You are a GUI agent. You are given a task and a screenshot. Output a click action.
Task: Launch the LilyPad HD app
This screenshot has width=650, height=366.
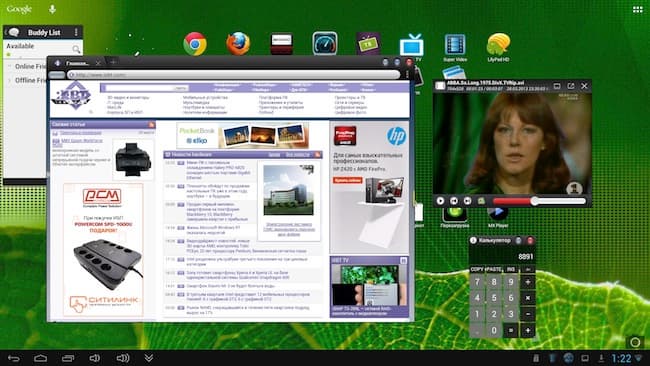tap(498, 47)
